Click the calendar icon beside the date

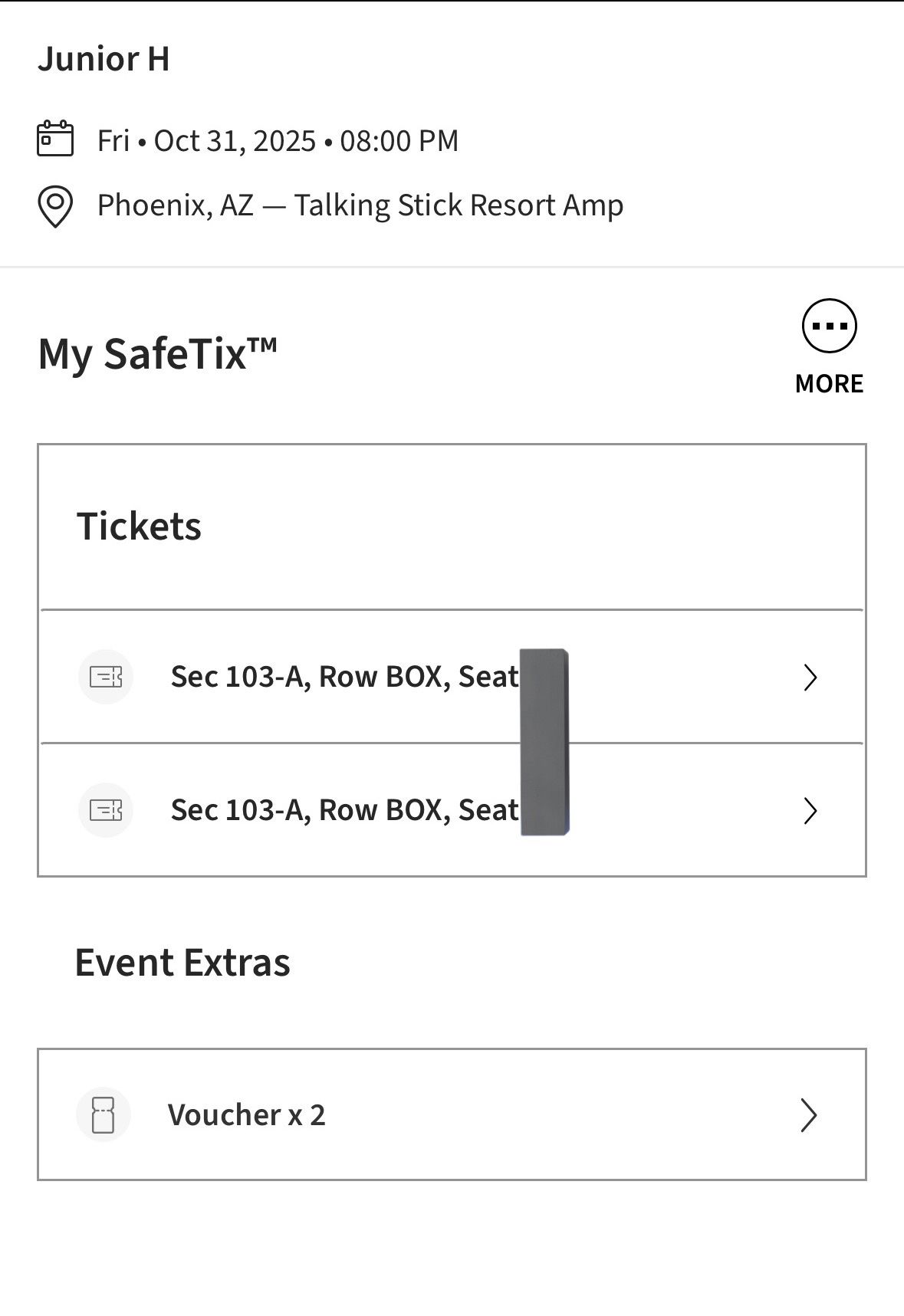[55, 139]
